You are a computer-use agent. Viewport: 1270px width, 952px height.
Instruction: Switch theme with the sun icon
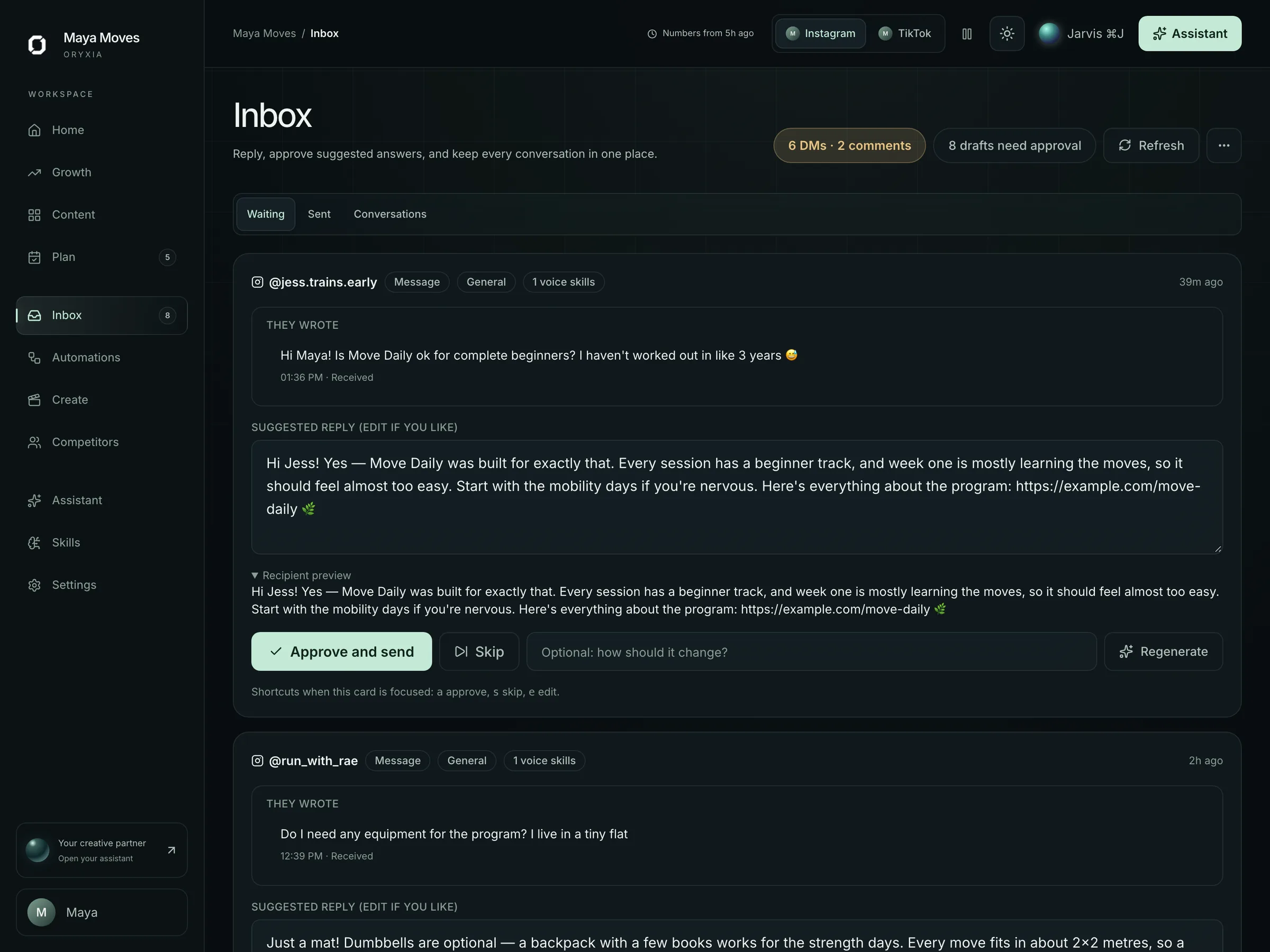[x=1006, y=34]
